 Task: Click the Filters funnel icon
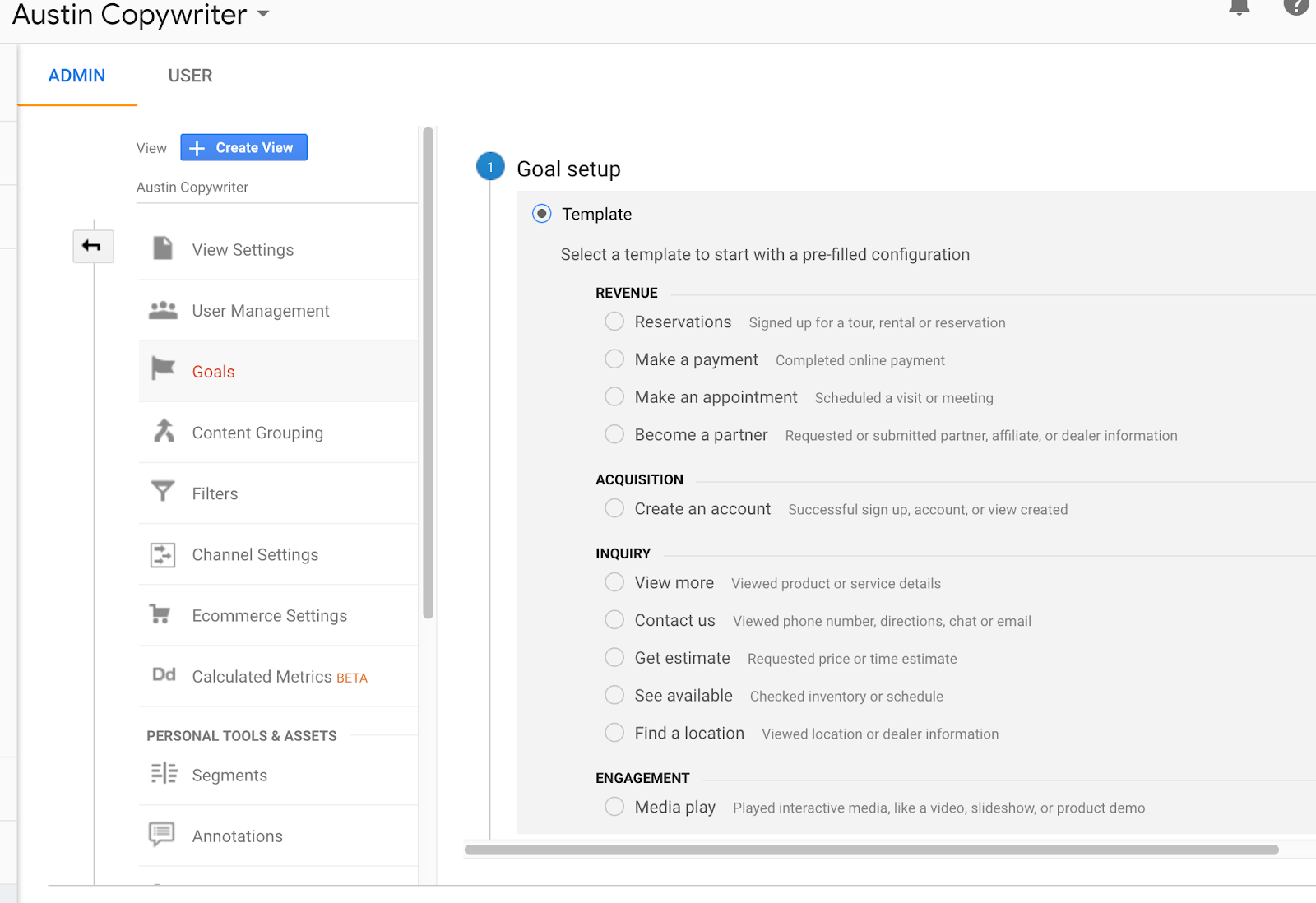click(x=163, y=490)
